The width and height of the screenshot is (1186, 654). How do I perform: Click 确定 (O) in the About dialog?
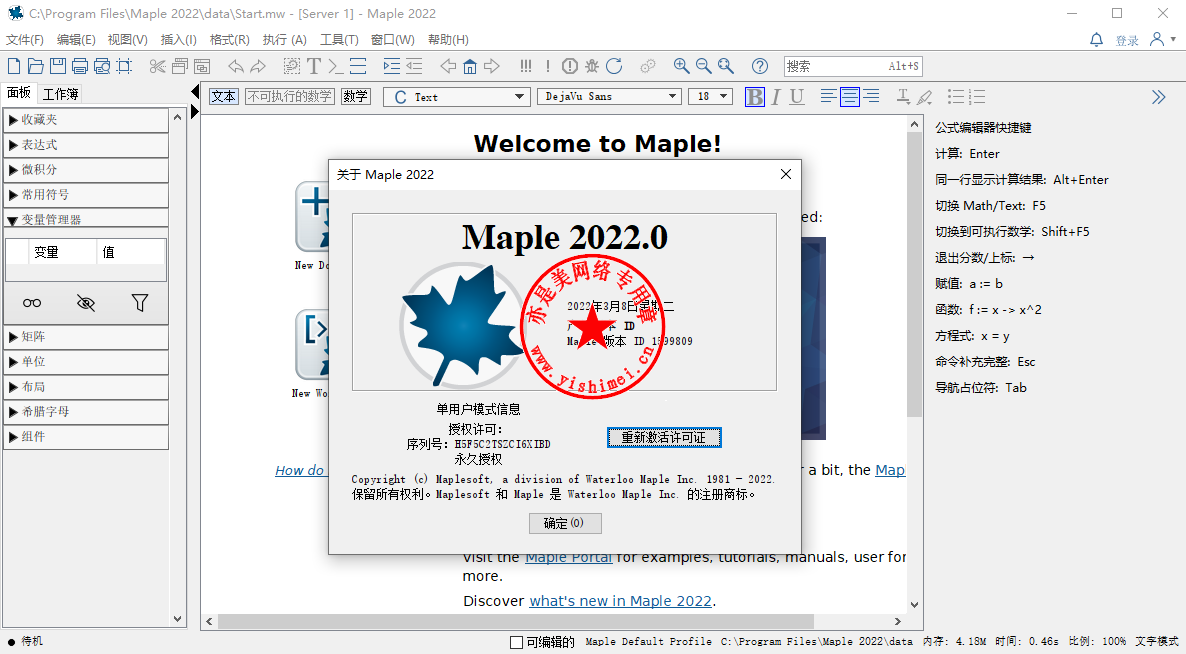tap(565, 523)
